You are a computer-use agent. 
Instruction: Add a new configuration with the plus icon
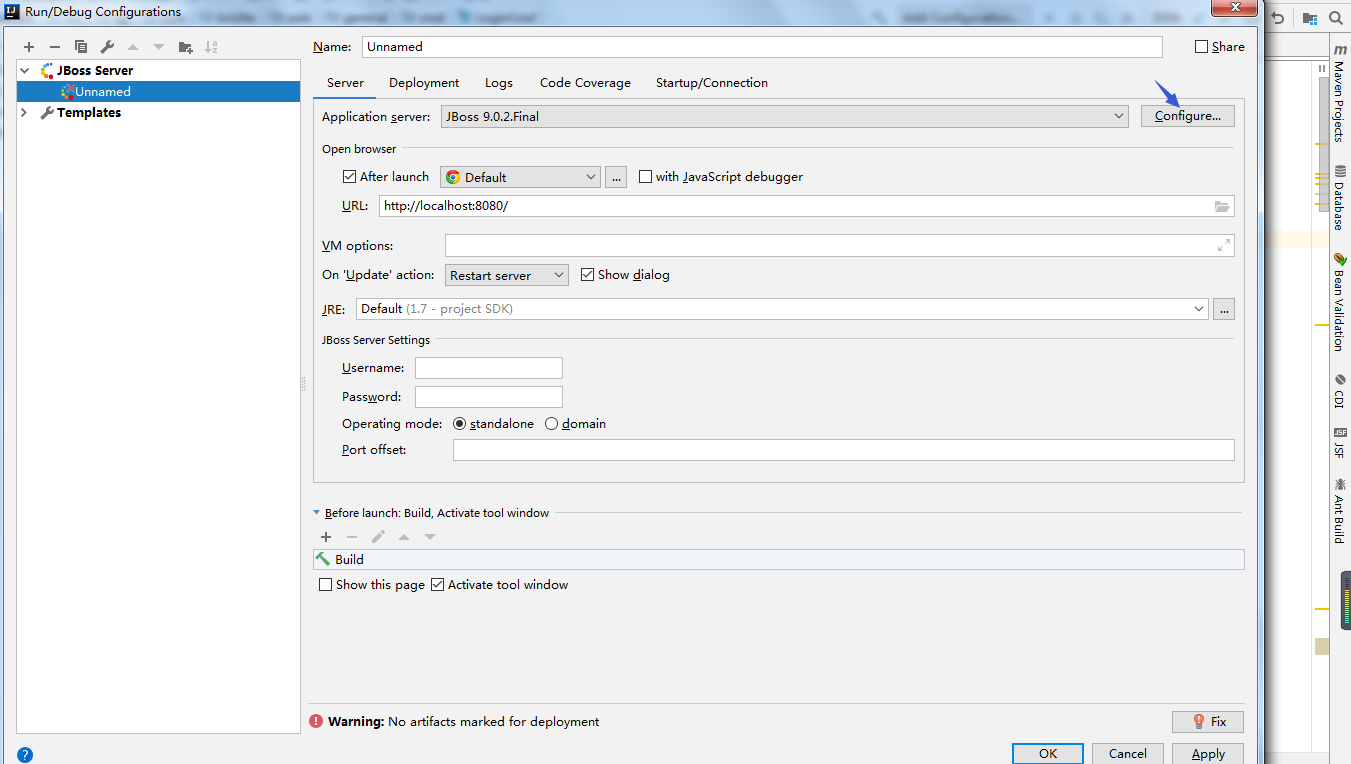(x=29, y=47)
